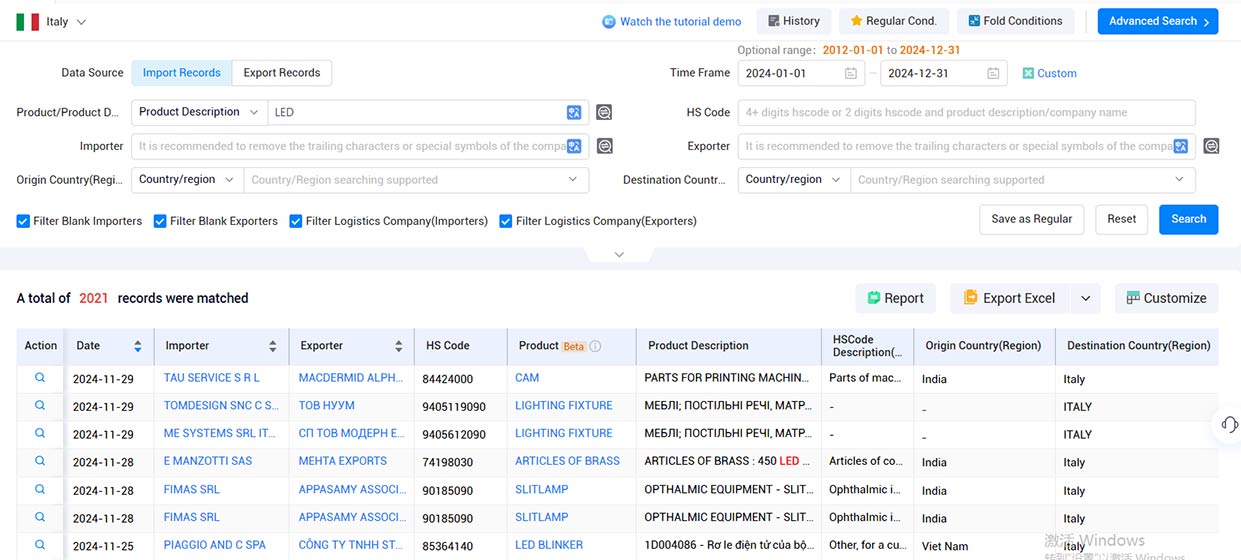The image size is (1241, 560).
Task: Click the end date field 2024-12-31
Action: (x=943, y=73)
